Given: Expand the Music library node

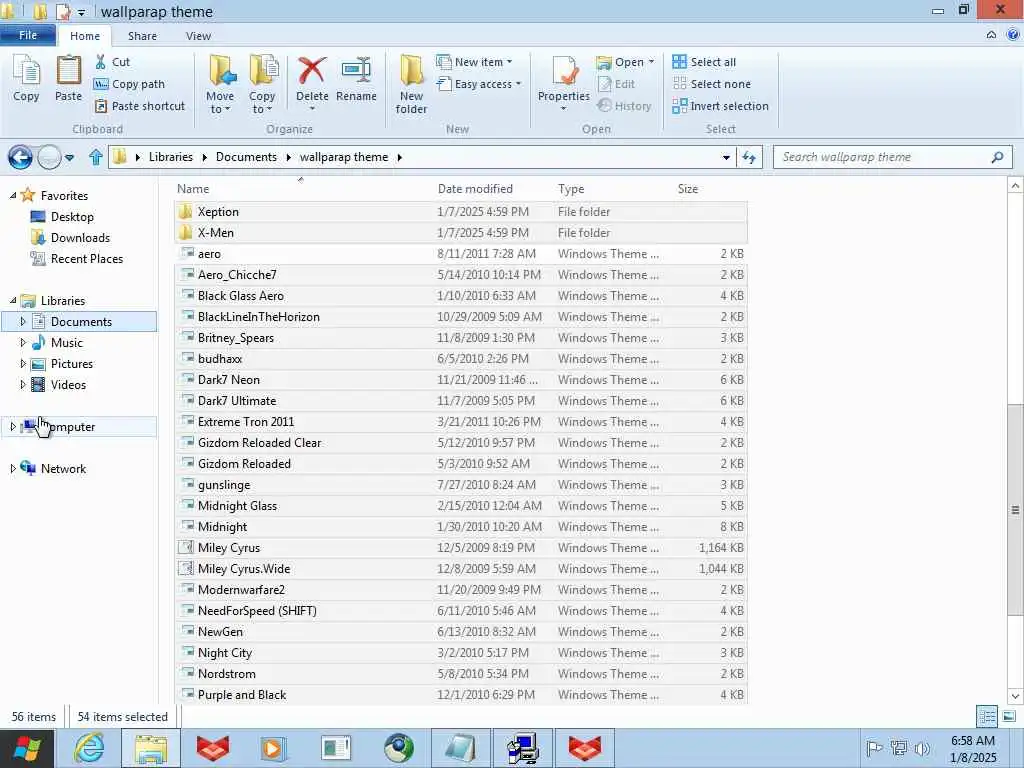Looking at the screenshot, I should 24,342.
